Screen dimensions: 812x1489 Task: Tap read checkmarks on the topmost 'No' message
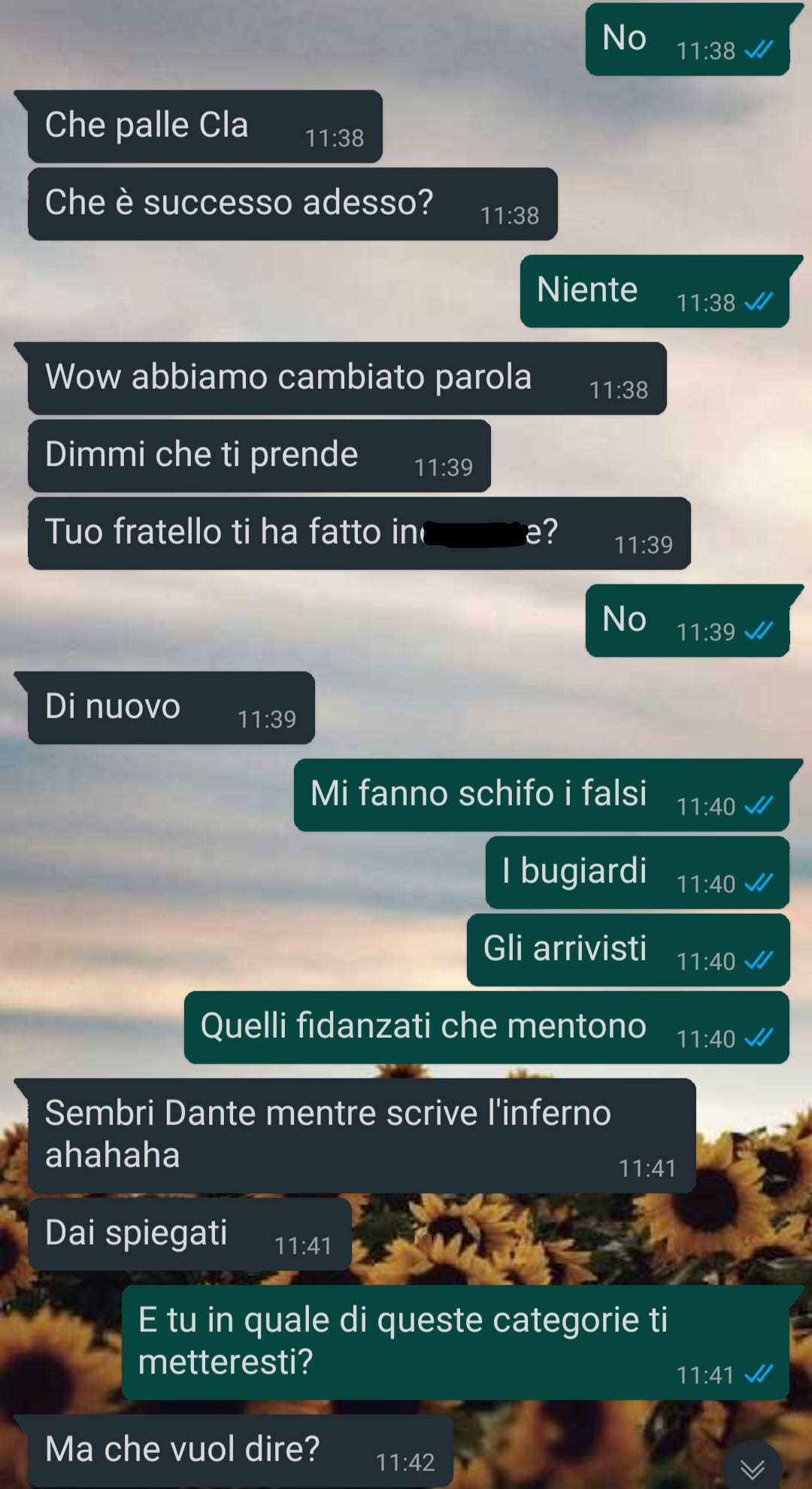[x=759, y=50]
